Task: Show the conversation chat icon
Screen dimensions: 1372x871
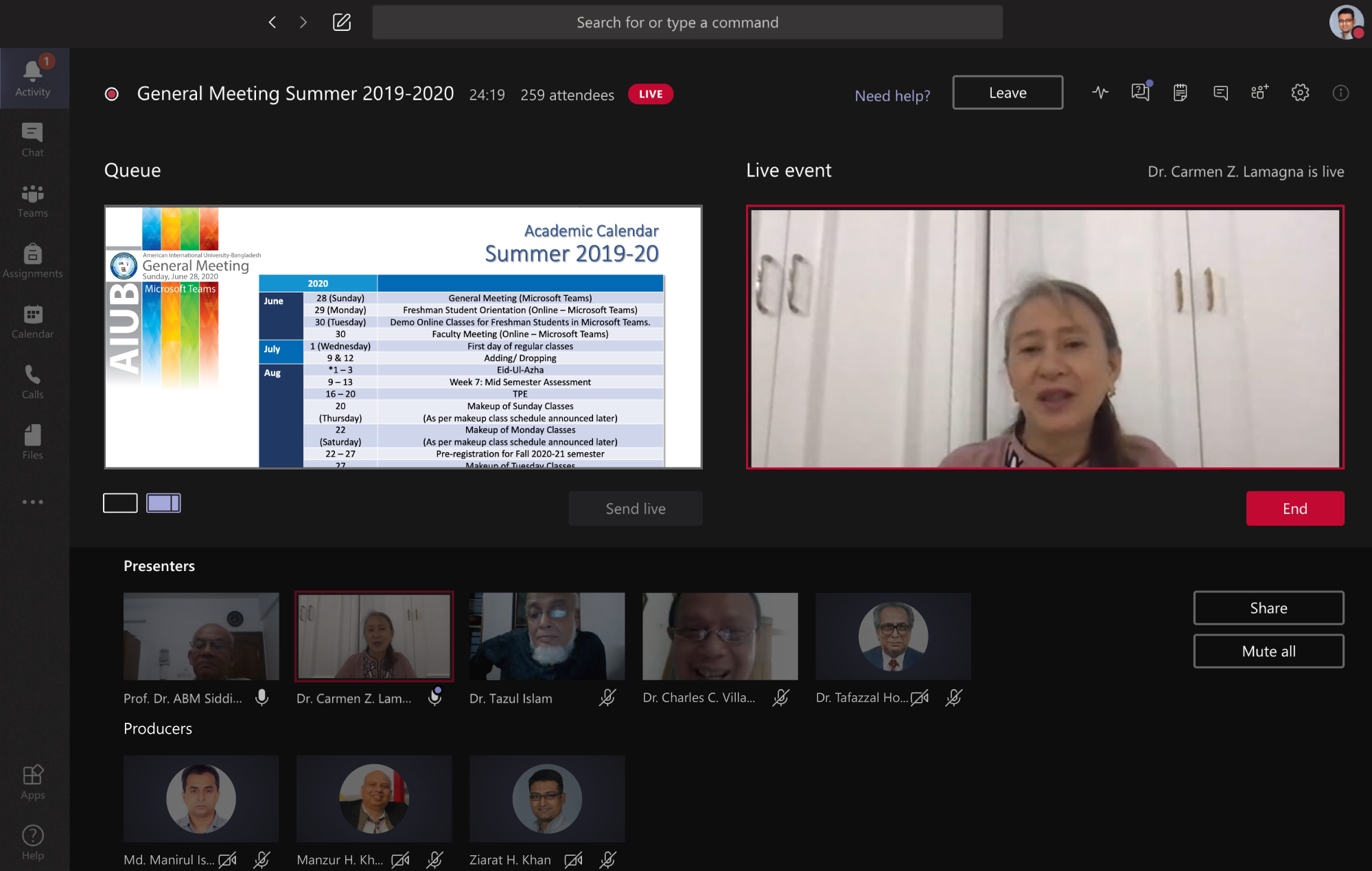Action: (x=1220, y=93)
